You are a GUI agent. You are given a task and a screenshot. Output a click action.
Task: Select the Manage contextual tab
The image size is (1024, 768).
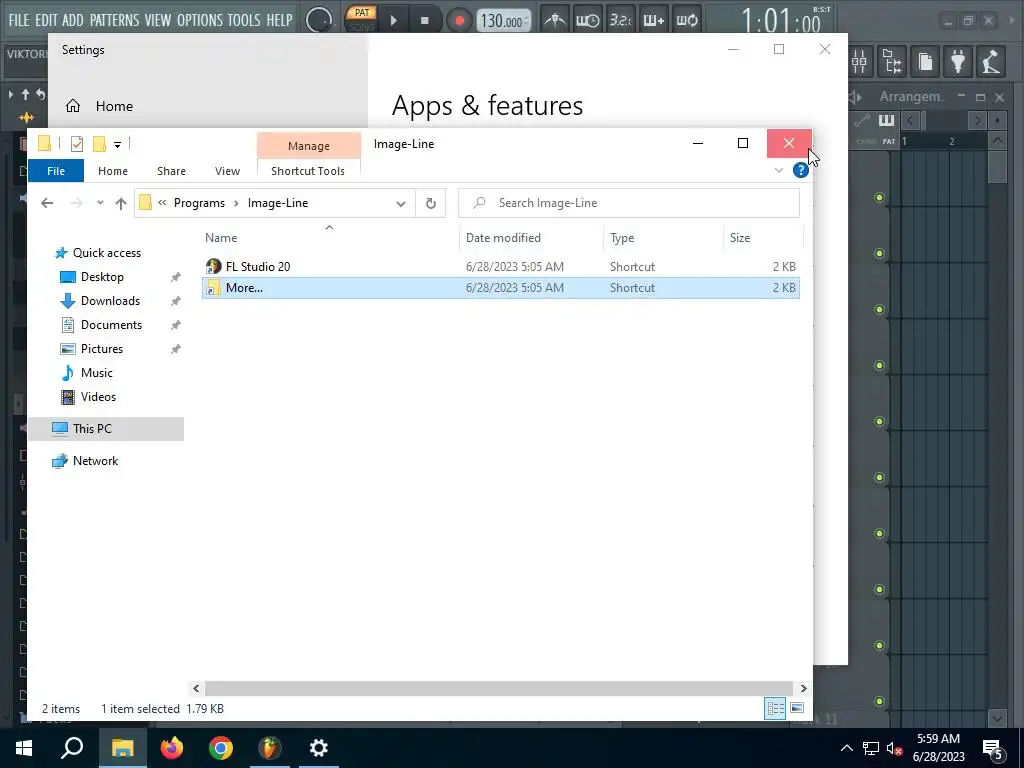tap(309, 146)
